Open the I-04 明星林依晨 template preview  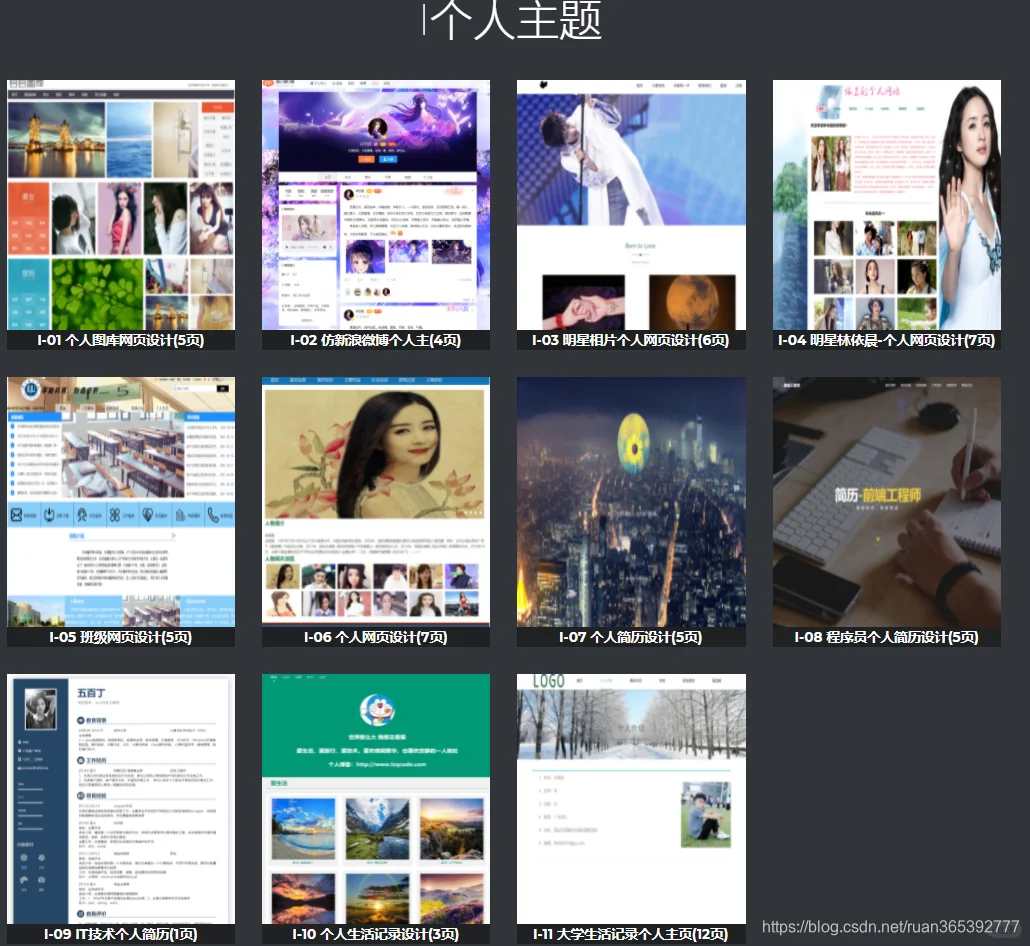pos(886,203)
